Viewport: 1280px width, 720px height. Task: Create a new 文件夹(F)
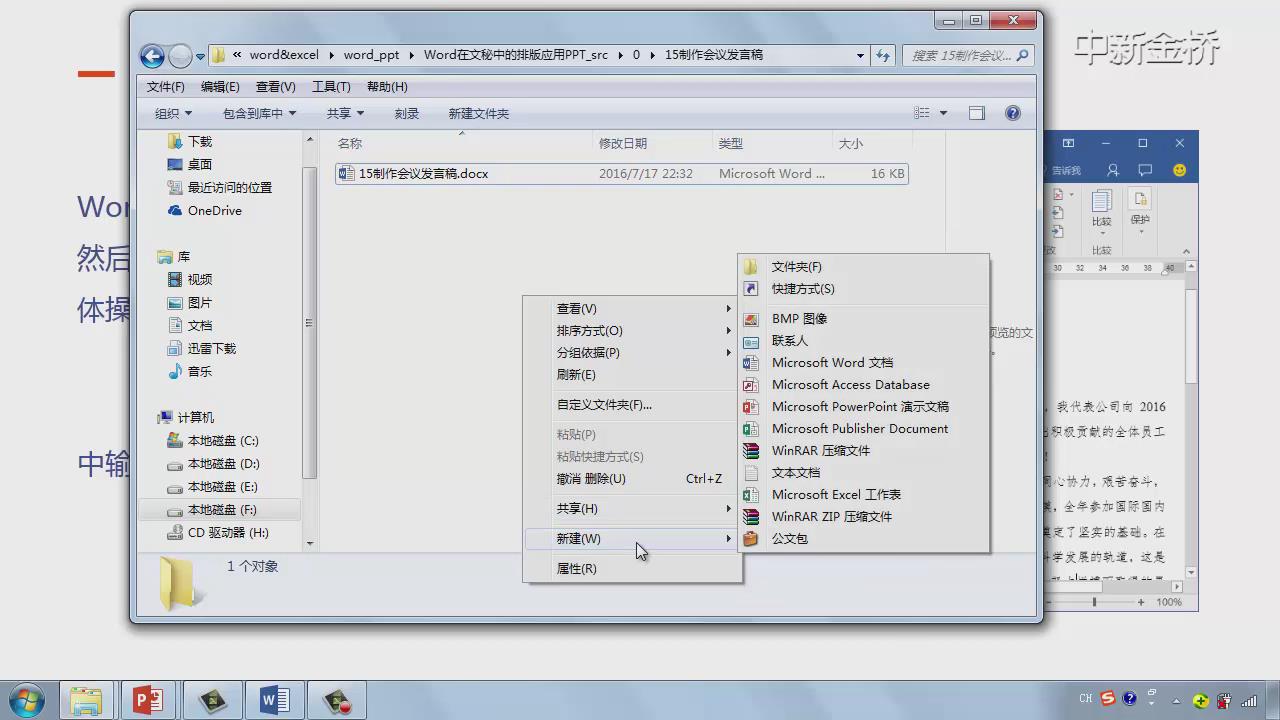pyautogui.click(x=864, y=266)
